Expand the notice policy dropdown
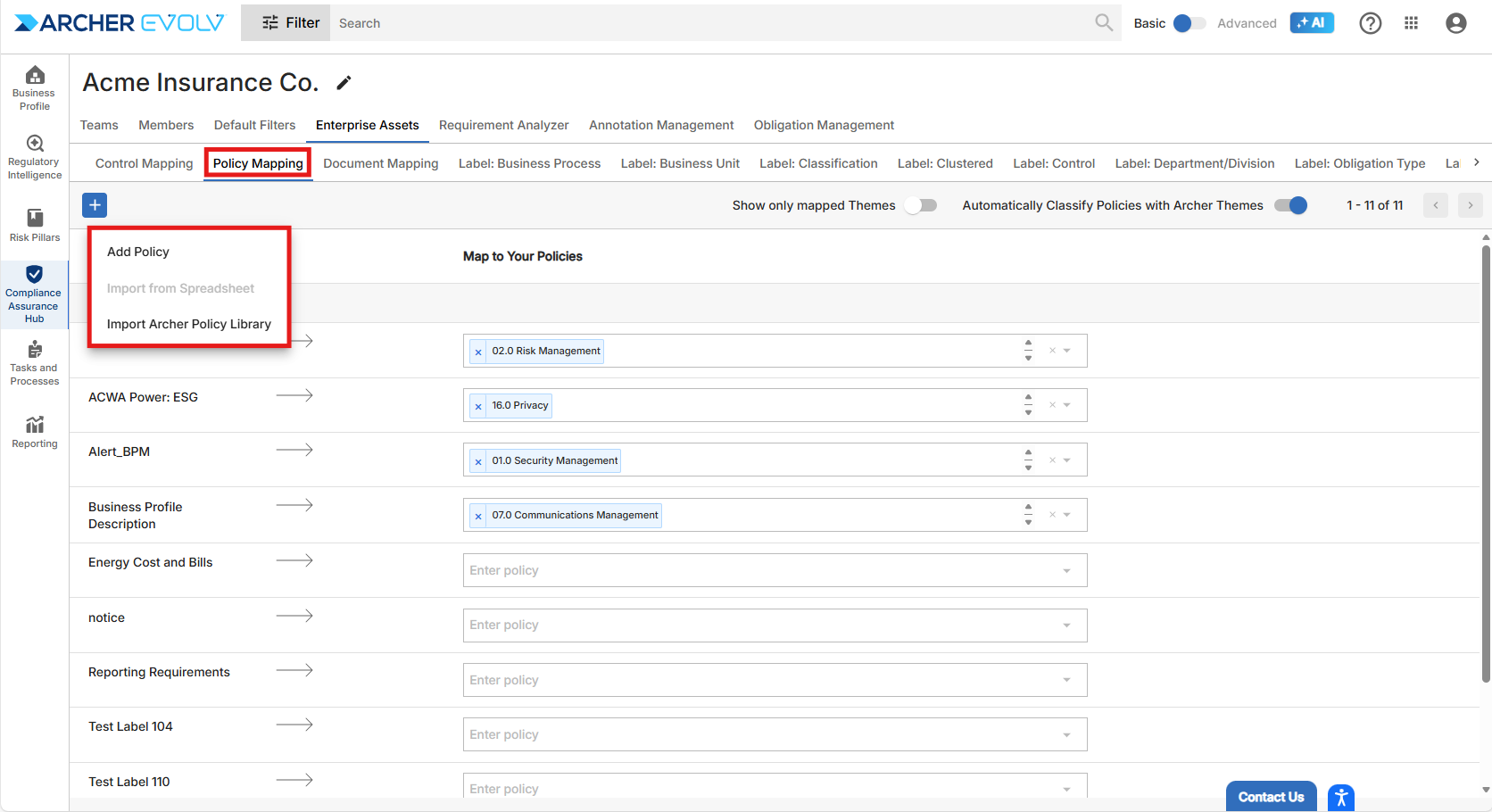Screen dimensions: 1492x812 [x=1066, y=626]
